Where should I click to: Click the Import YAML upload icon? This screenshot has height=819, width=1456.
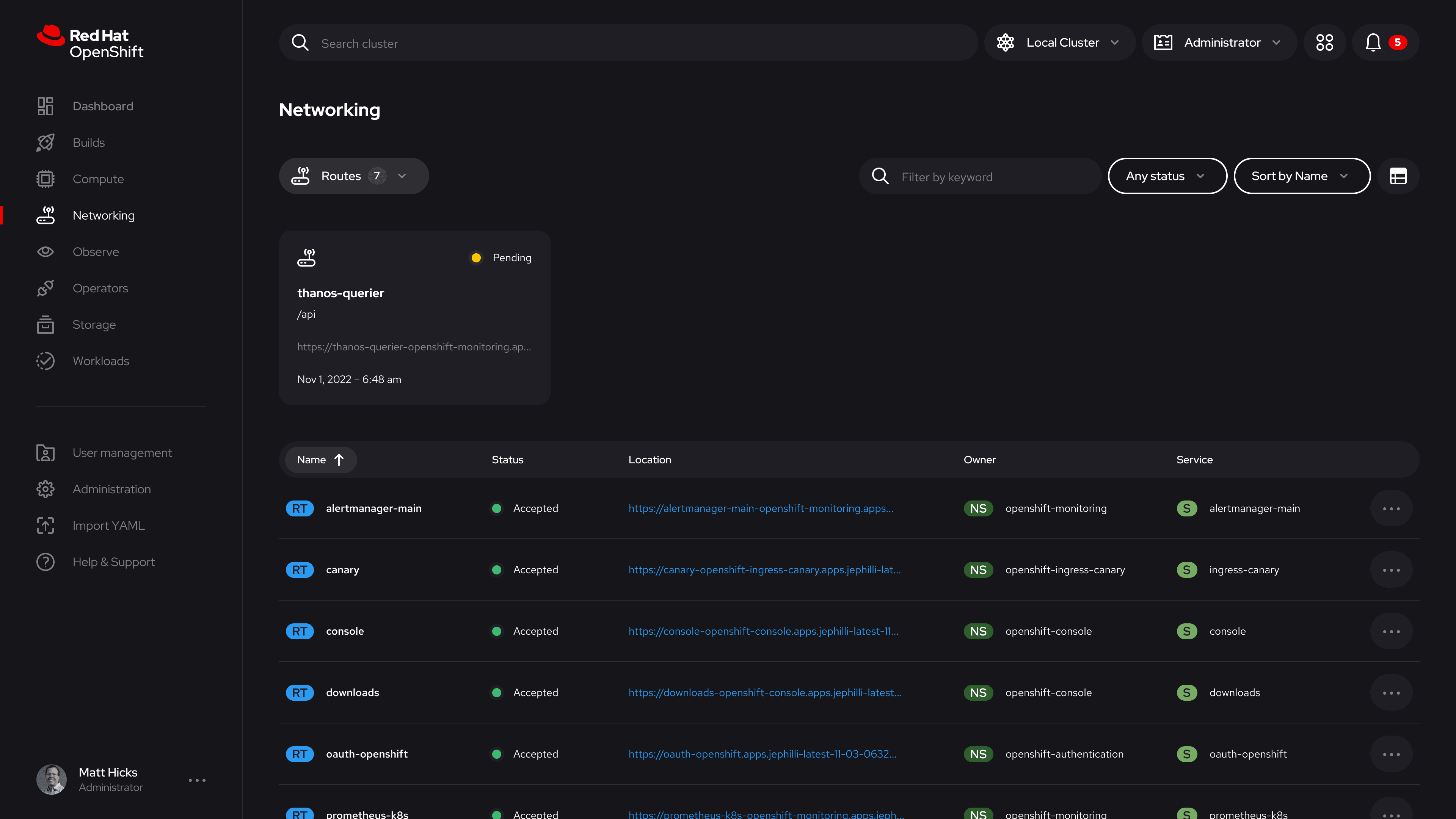coord(45,526)
